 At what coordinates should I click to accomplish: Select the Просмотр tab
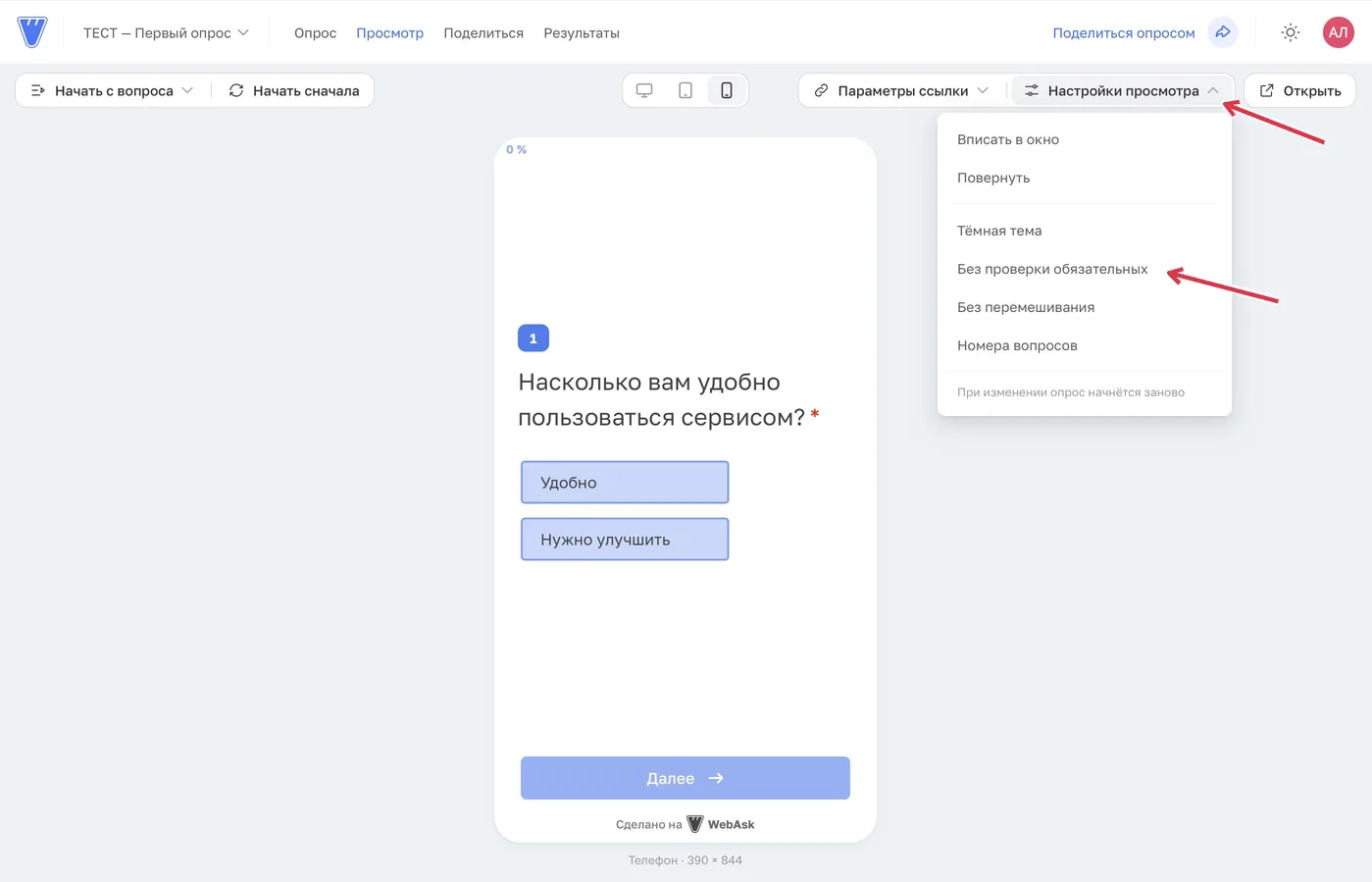tap(389, 32)
